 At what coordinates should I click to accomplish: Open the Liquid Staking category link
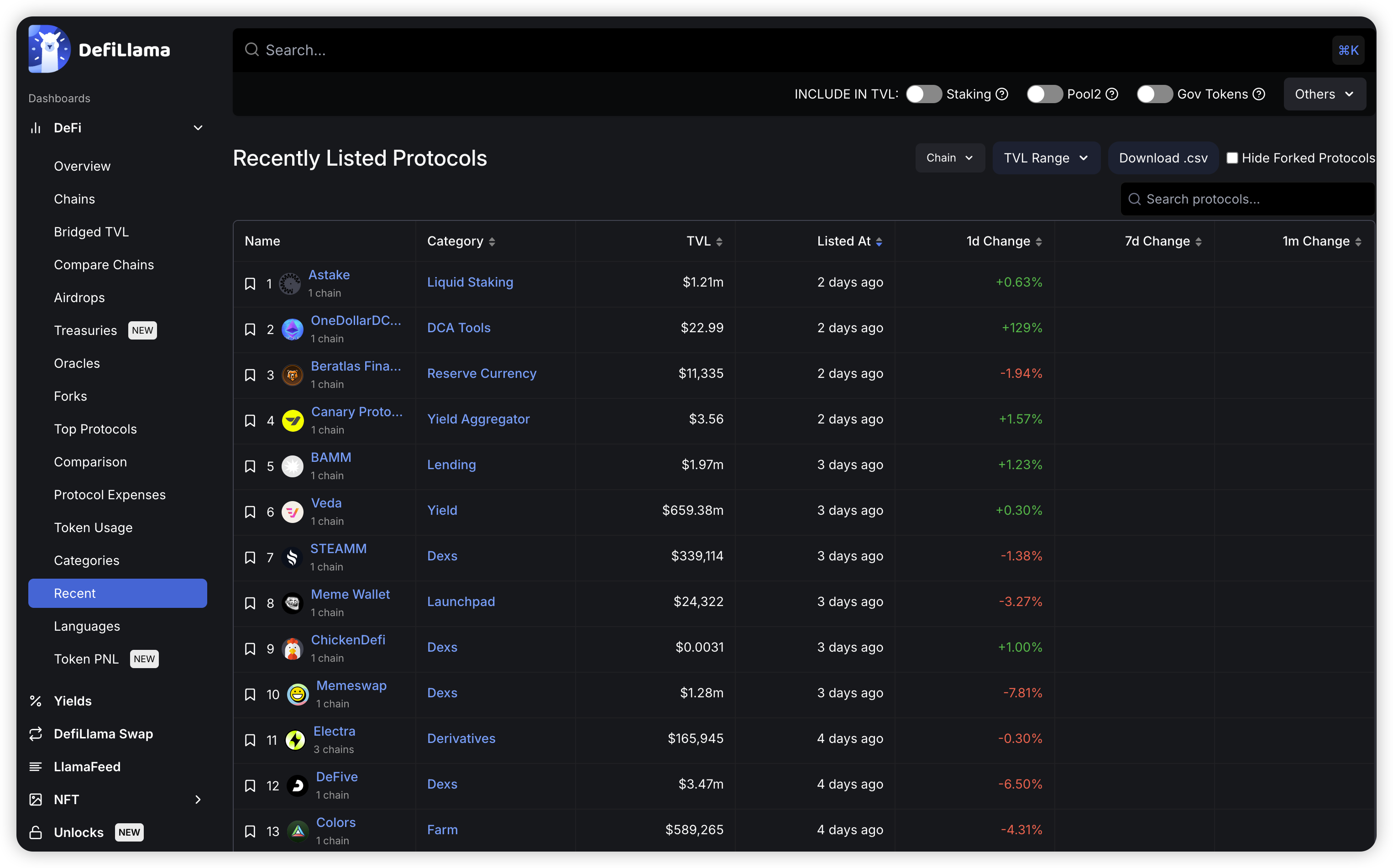point(470,282)
